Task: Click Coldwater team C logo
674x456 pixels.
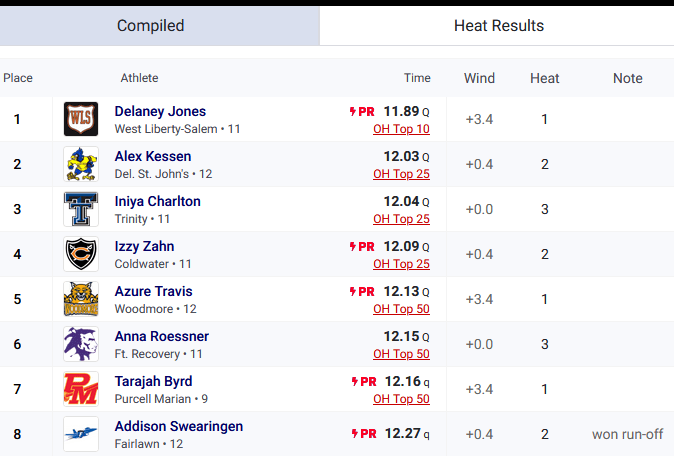Action: (80, 255)
